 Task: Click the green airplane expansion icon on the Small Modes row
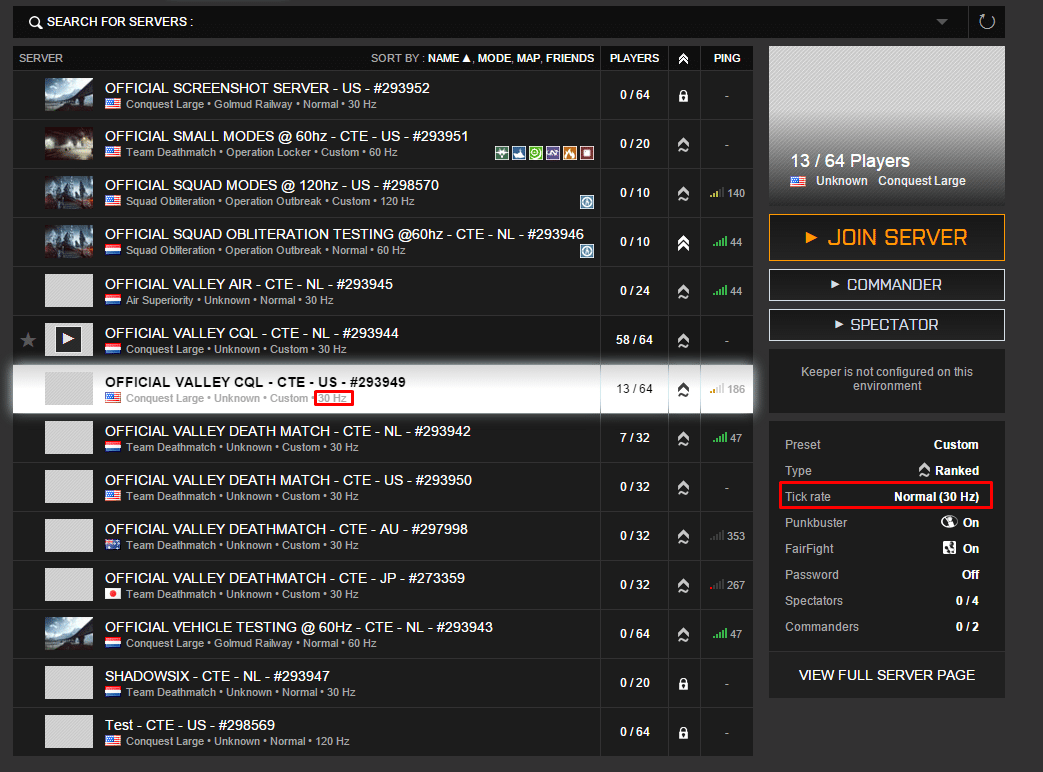pyautogui.click(x=502, y=153)
